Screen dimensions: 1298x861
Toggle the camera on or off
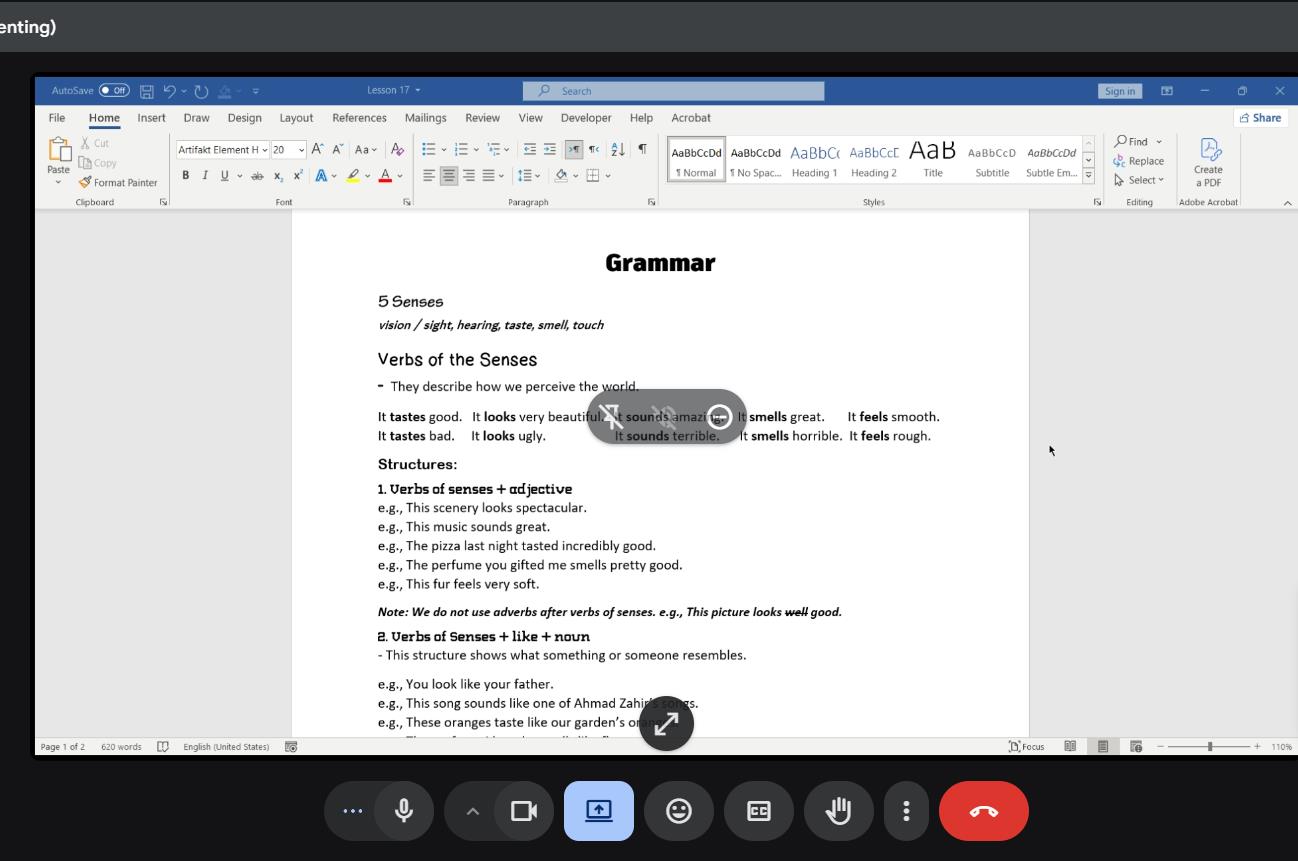coord(524,811)
